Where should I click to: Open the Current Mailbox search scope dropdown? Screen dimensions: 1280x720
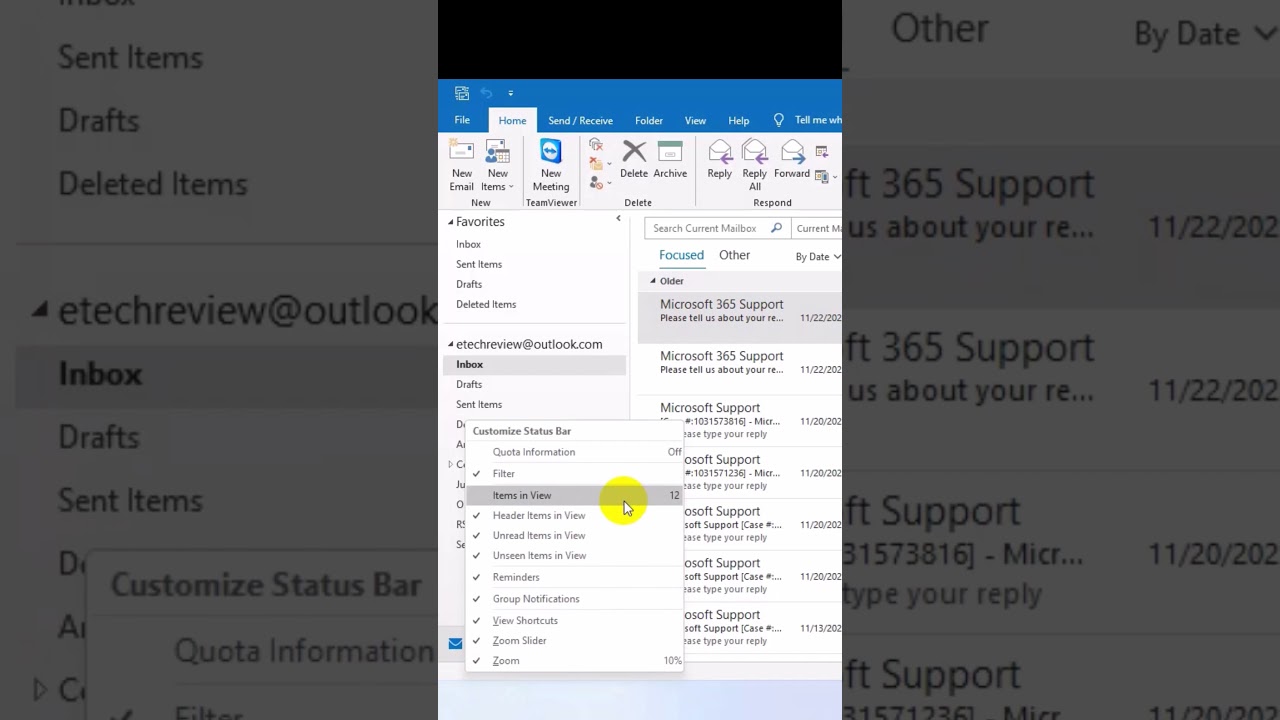click(817, 228)
